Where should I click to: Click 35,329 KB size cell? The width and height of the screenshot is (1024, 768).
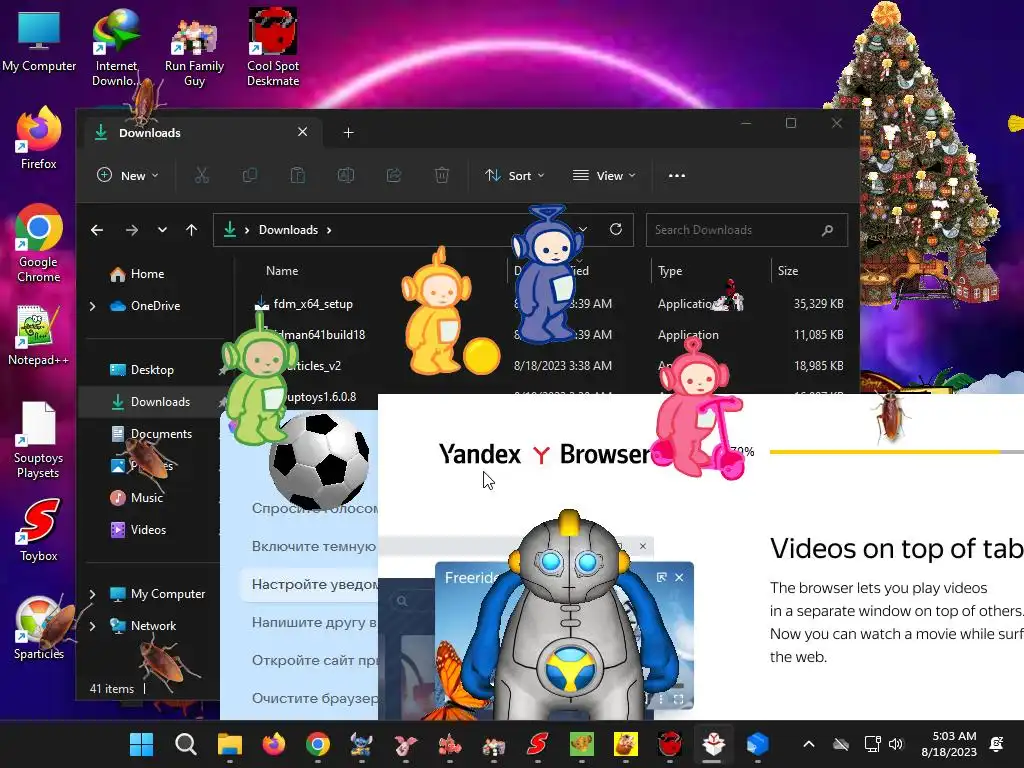[x=818, y=304]
